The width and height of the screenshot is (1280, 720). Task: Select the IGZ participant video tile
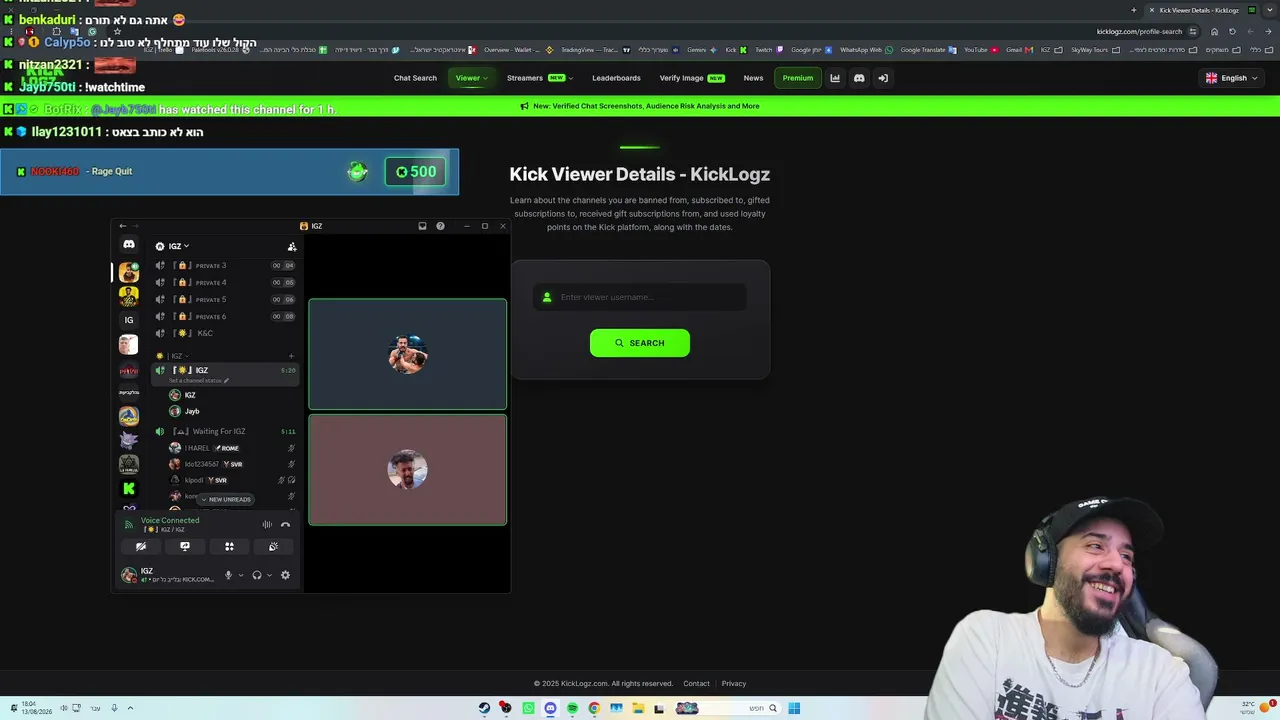(x=408, y=354)
